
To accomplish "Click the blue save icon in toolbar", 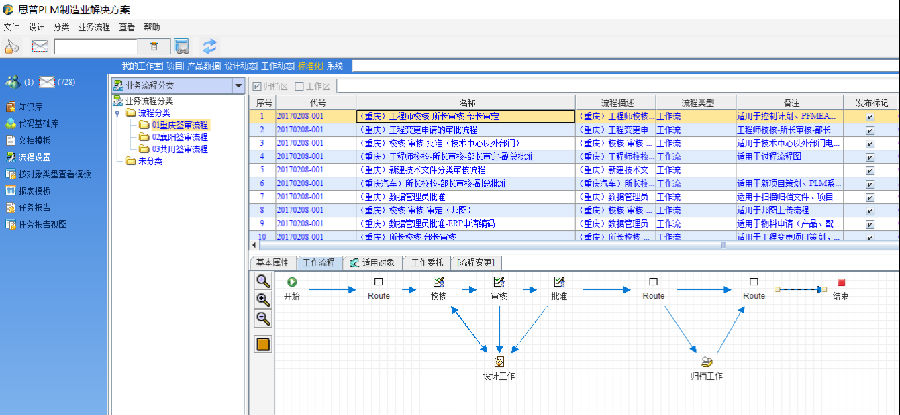I will pyautogui.click(x=182, y=46).
